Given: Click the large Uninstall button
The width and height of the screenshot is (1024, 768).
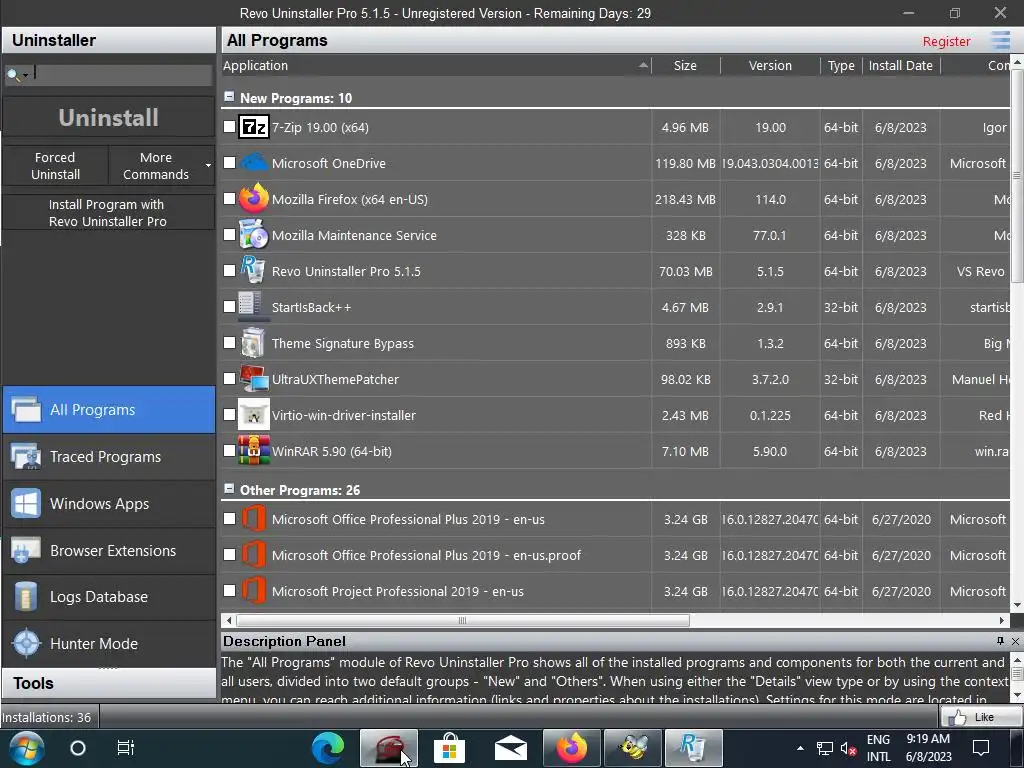Looking at the screenshot, I should [x=109, y=118].
